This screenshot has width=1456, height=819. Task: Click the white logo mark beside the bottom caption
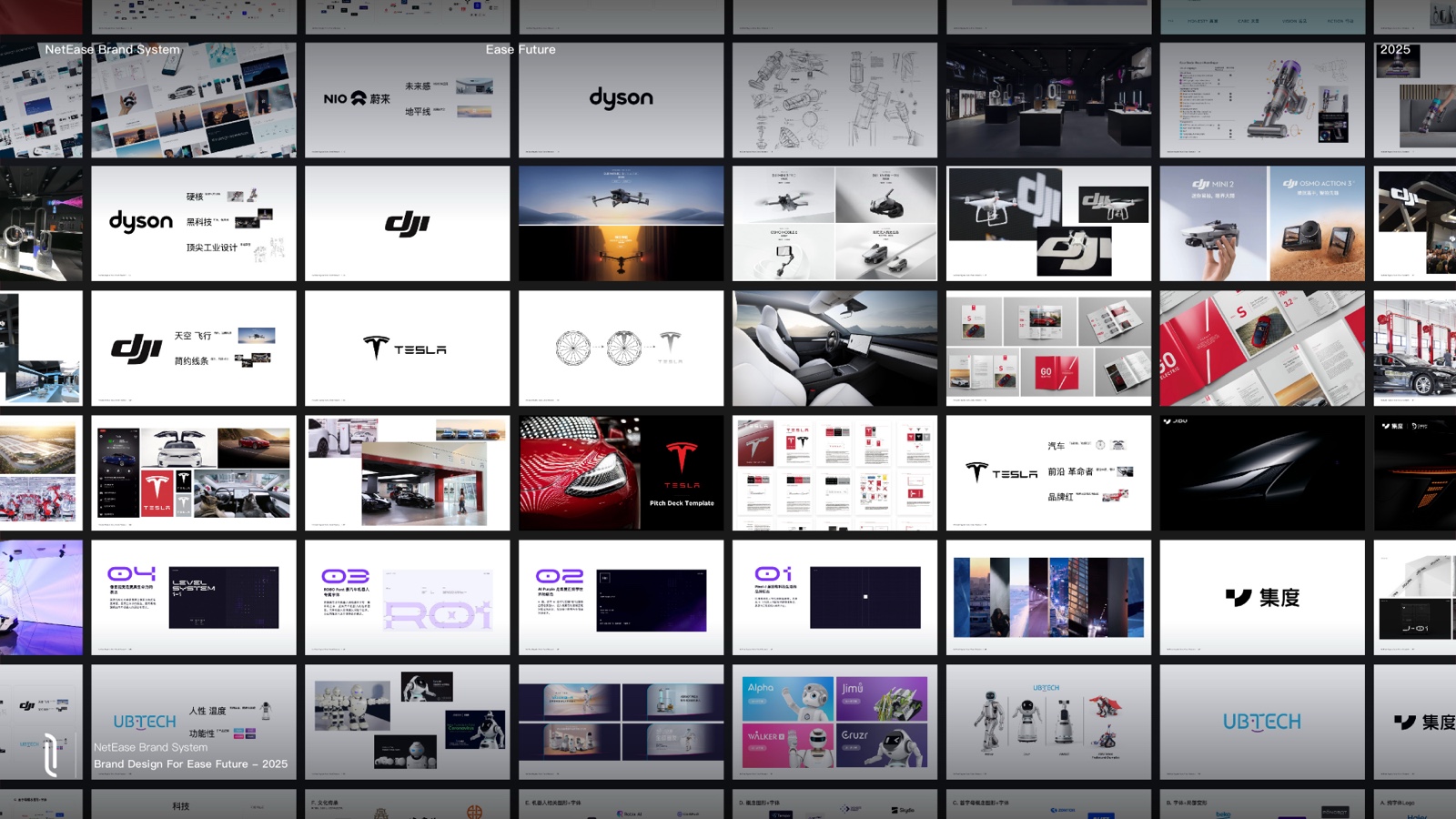point(52,754)
